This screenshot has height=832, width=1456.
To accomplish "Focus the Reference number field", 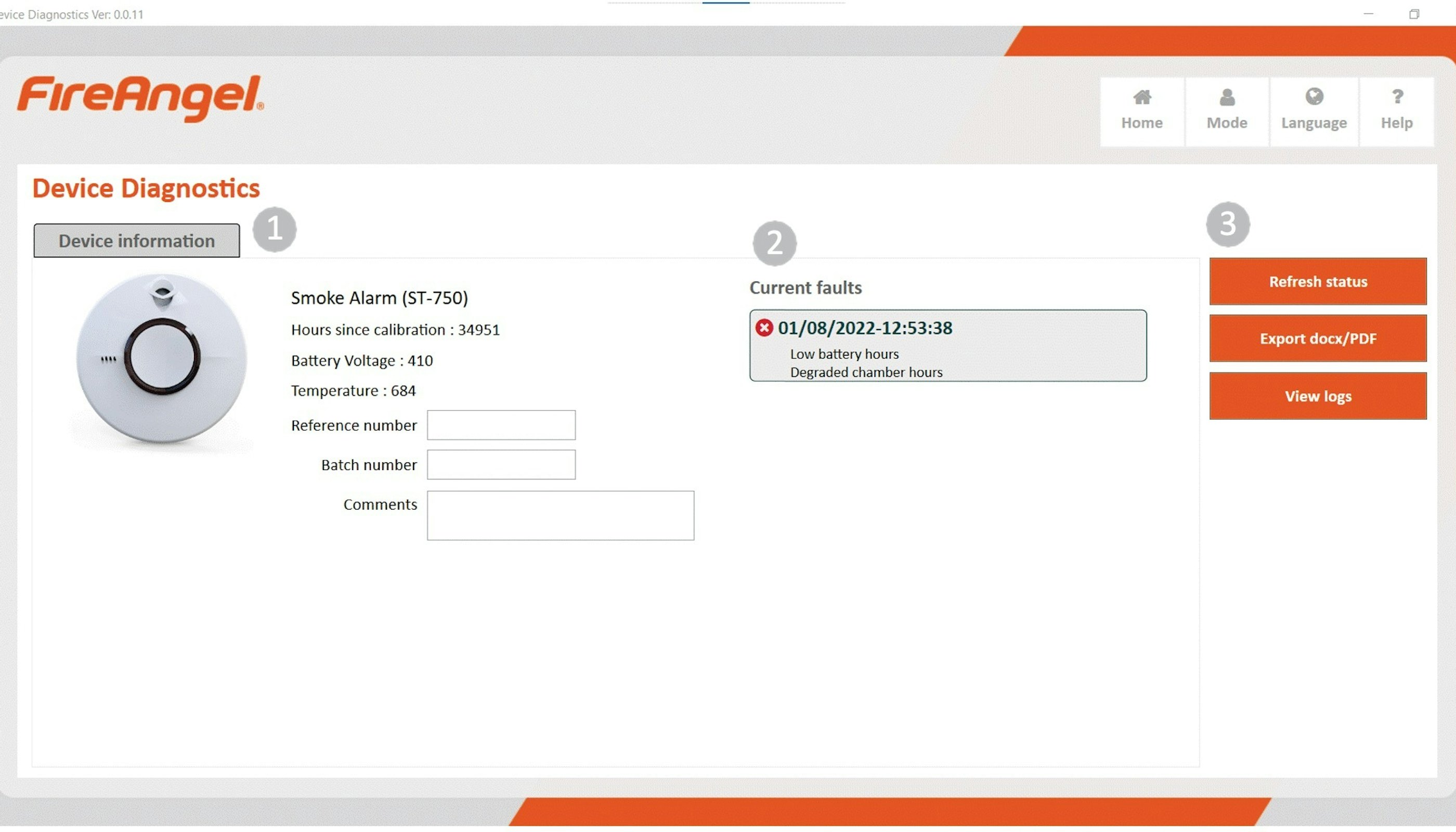I will (501, 426).
